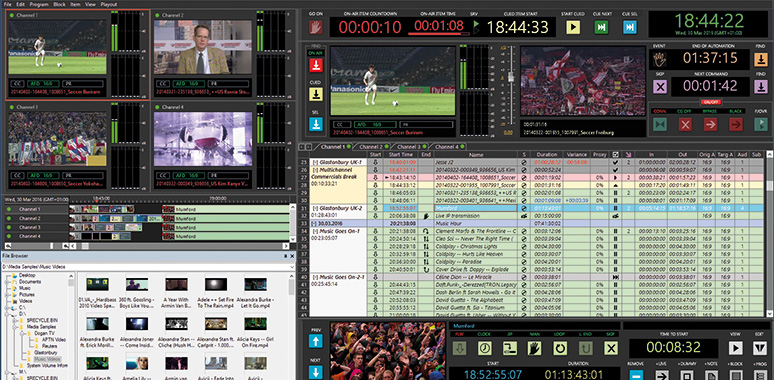Collapse the Music Goes On-1 block
The width and height of the screenshot is (774, 380).
[315, 231]
